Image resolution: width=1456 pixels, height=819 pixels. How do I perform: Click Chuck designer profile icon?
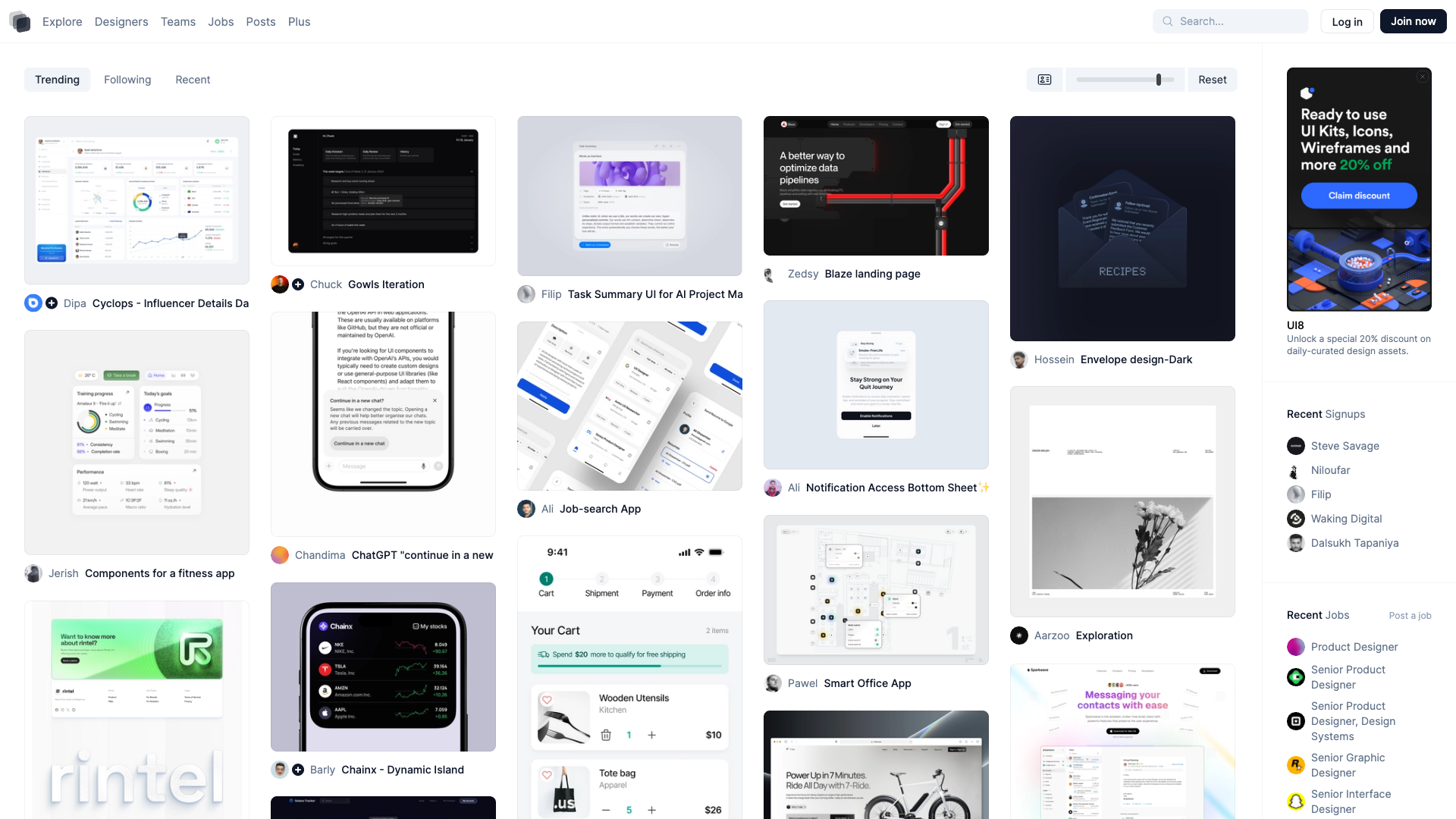point(282,284)
